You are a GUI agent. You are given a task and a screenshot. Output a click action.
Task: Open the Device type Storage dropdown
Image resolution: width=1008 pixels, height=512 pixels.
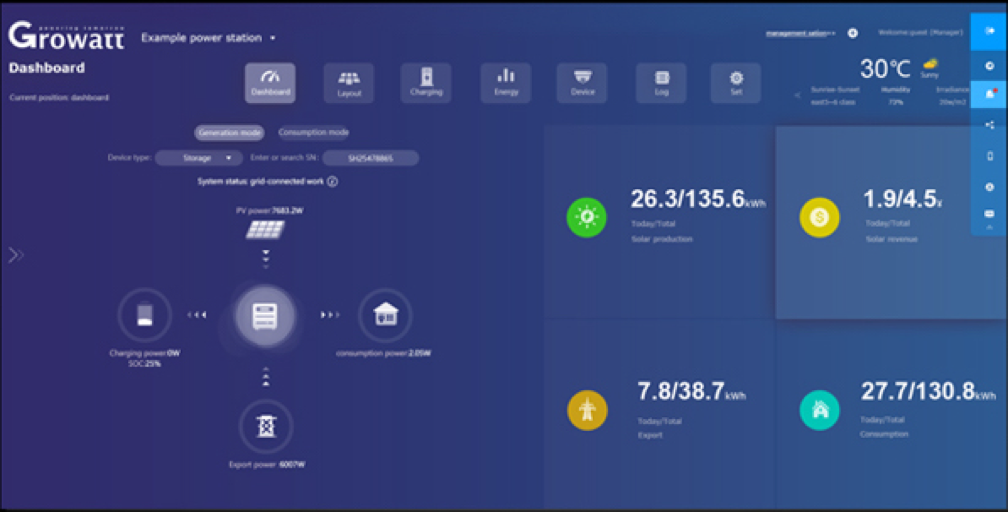[x=199, y=158]
